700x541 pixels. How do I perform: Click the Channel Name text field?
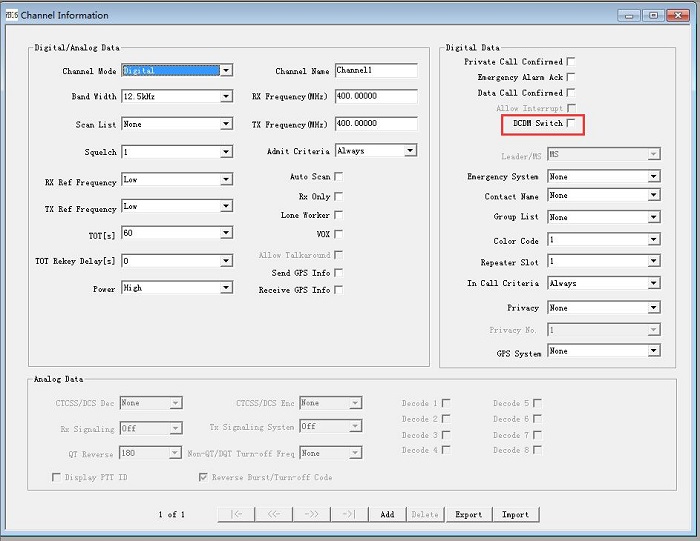tap(375, 71)
